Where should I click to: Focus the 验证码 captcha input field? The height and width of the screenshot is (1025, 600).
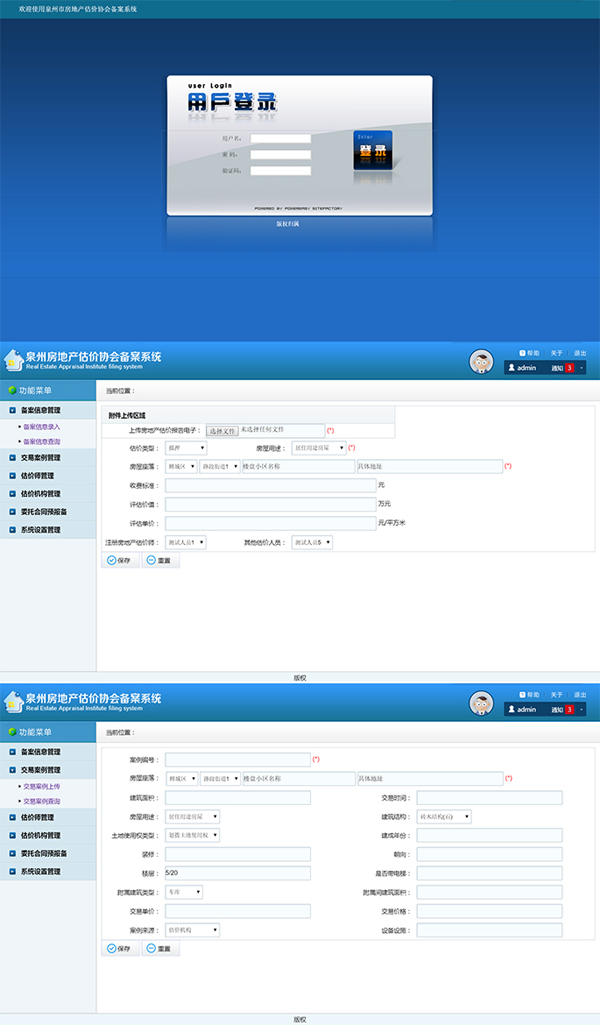tap(280, 171)
